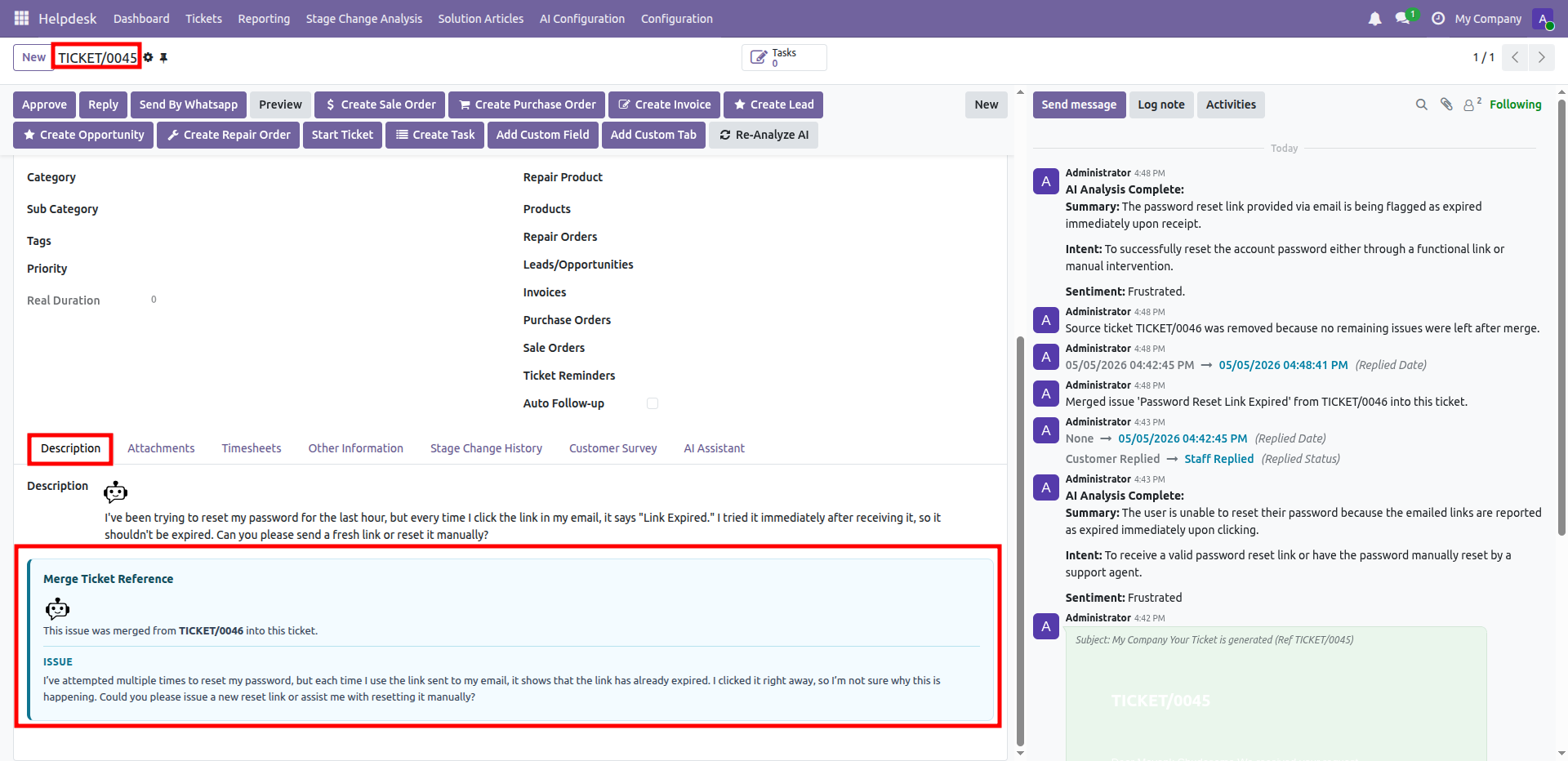Viewport: 1568px width, 761px height.
Task: Click the AI robot icon next to Description
Action: pyautogui.click(x=115, y=492)
